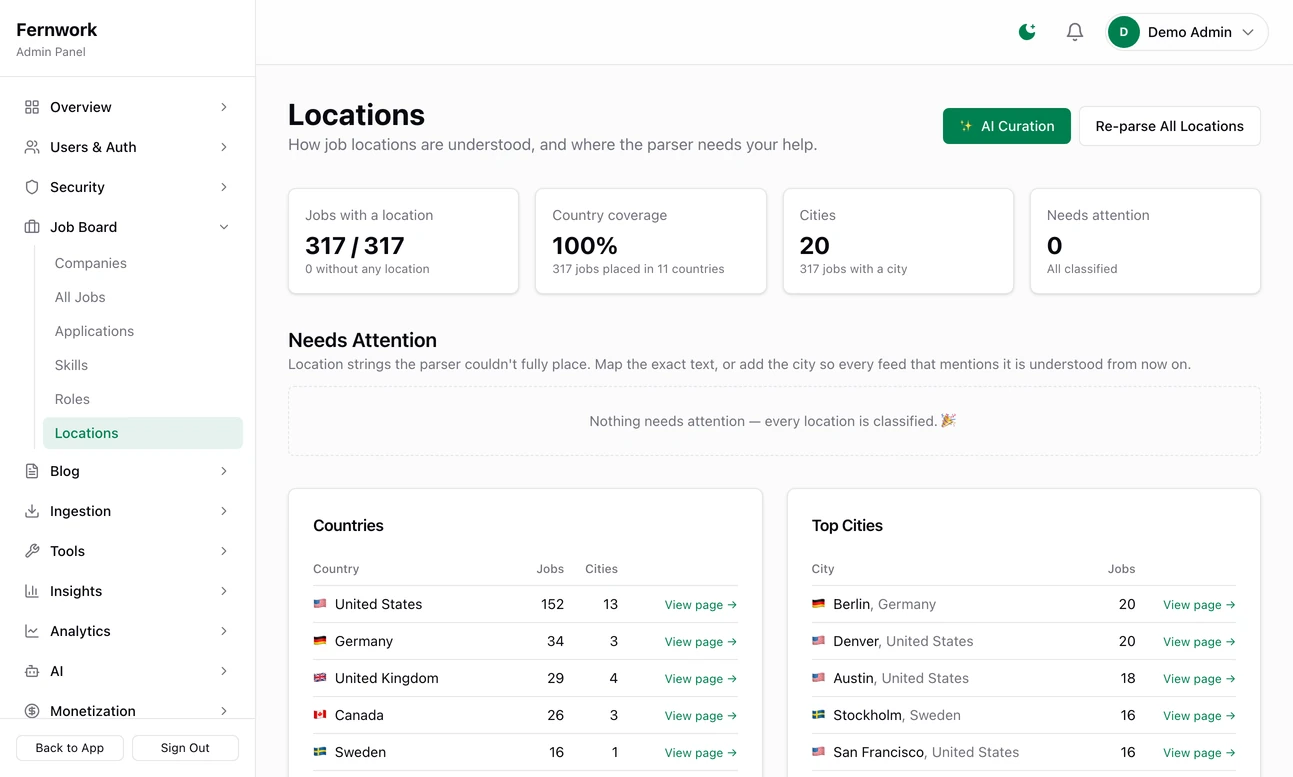Image resolution: width=1293 pixels, height=777 pixels.
Task: Open View page for Canada
Action: tap(701, 716)
